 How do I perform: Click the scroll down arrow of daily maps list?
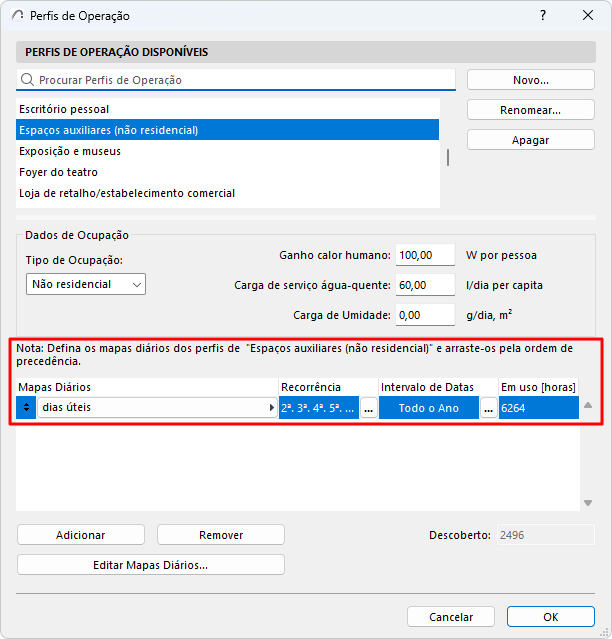click(588, 503)
